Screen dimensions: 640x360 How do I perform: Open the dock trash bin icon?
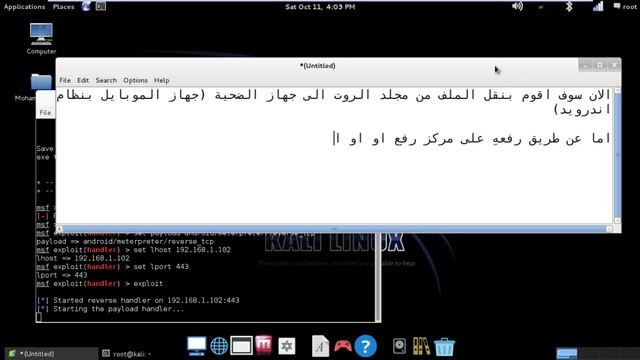click(x=444, y=347)
